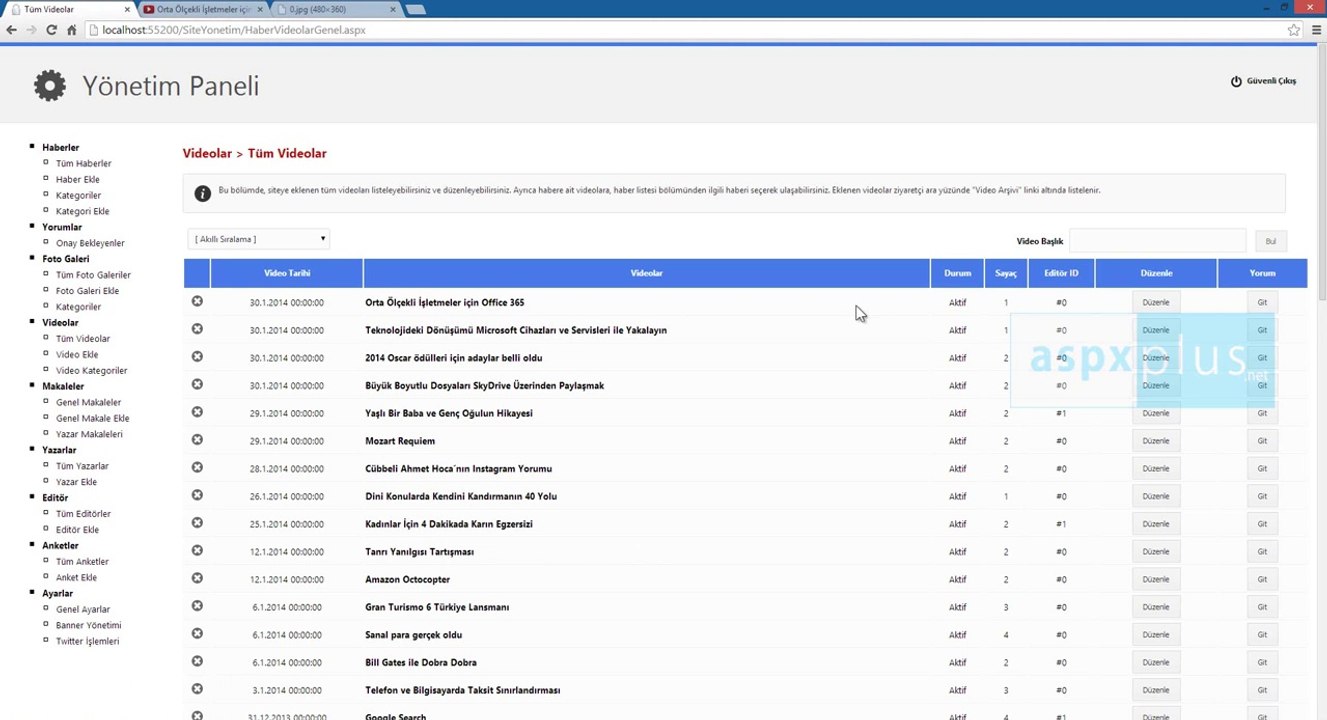Open 'Banner Yönetimi' under Ayarlar

coord(88,625)
